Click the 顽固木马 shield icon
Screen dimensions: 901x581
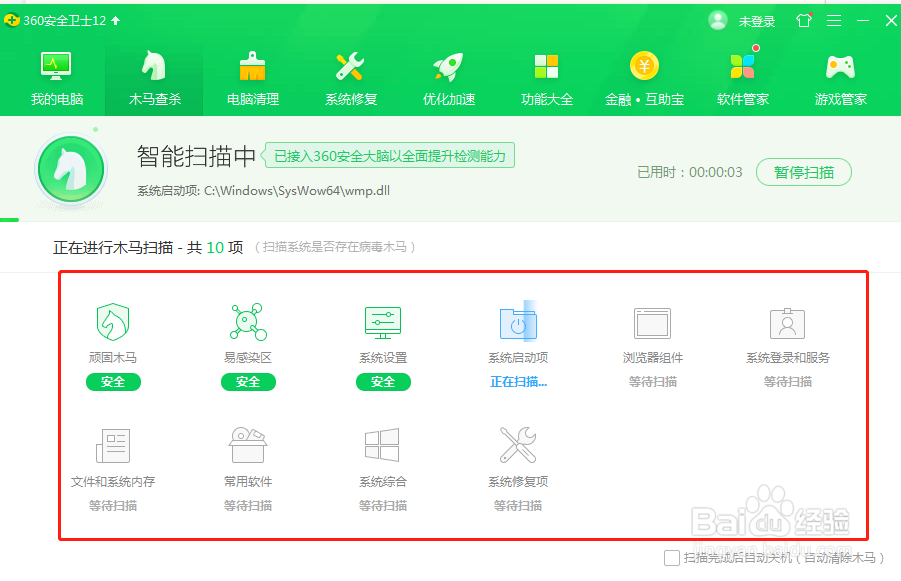tap(113, 322)
